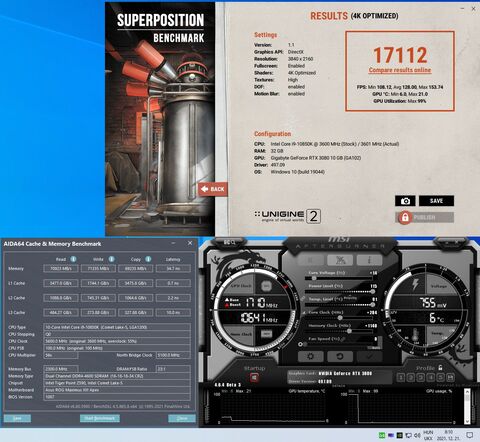Screen dimensions: 480x442
Task: Click the Memory Read value field
Action: [61, 268]
